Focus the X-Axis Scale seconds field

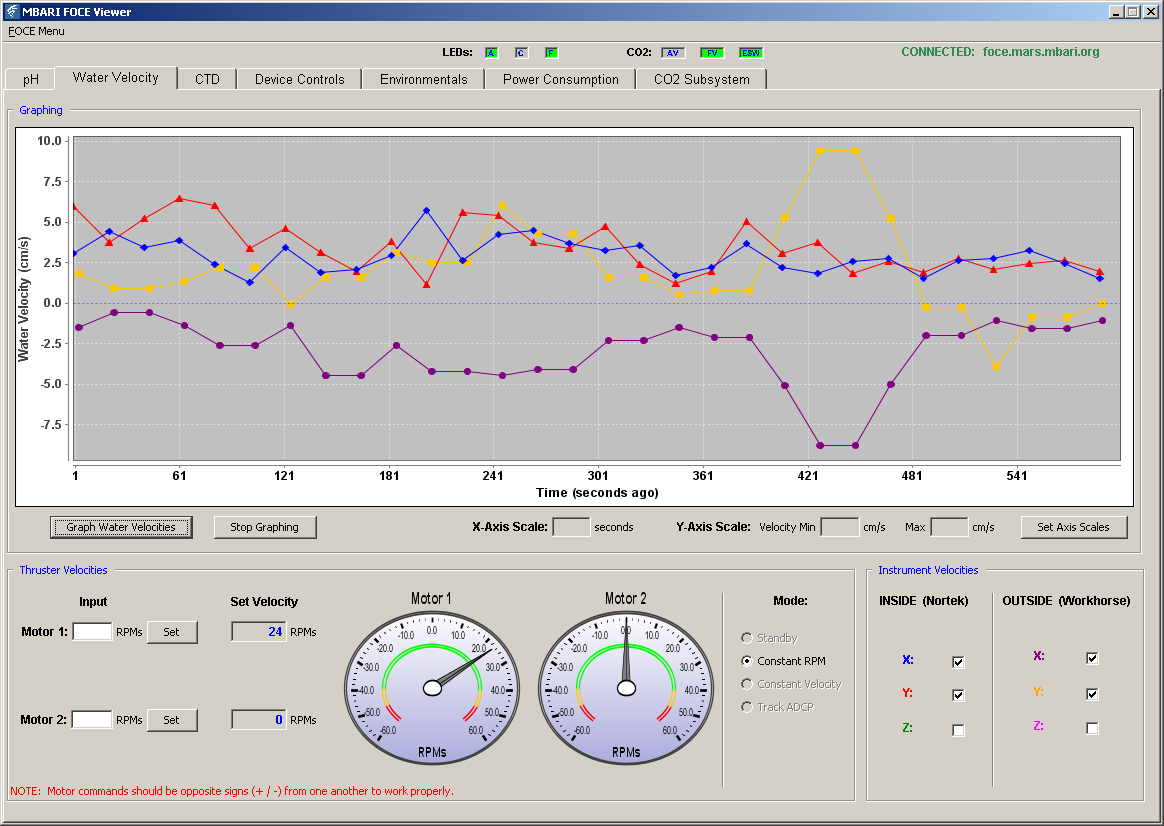pos(572,527)
